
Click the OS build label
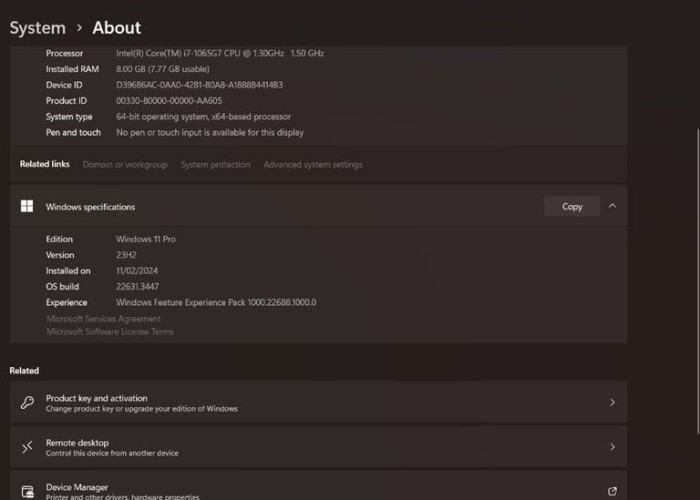[x=62, y=287]
